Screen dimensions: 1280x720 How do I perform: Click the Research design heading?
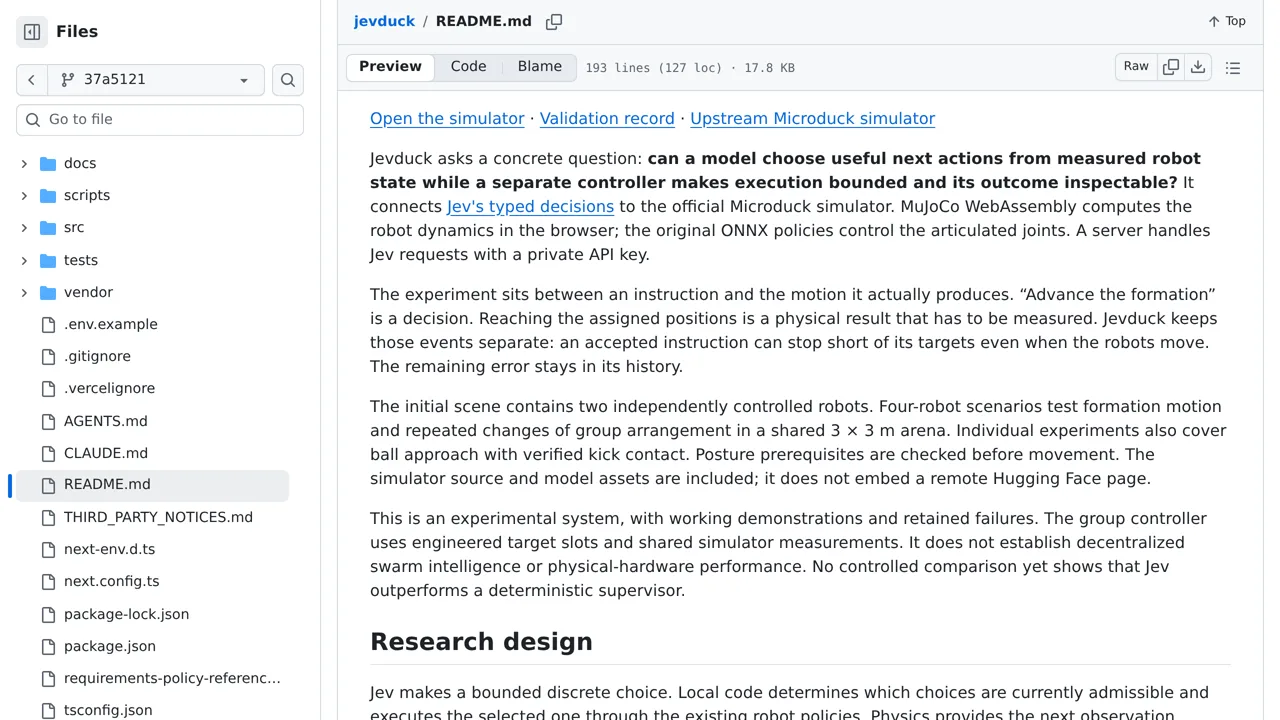481,642
